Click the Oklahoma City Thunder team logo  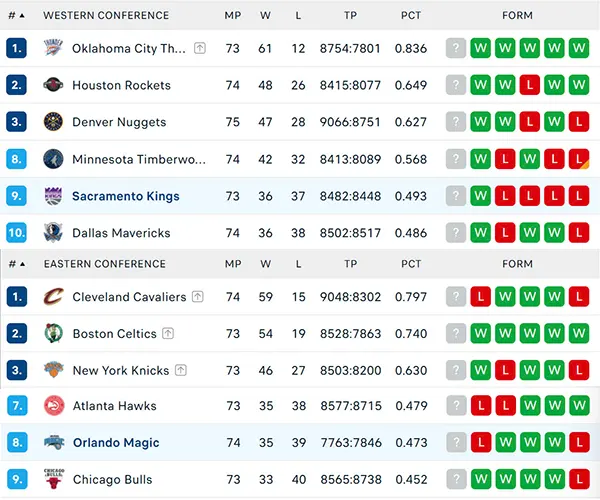coord(53,48)
